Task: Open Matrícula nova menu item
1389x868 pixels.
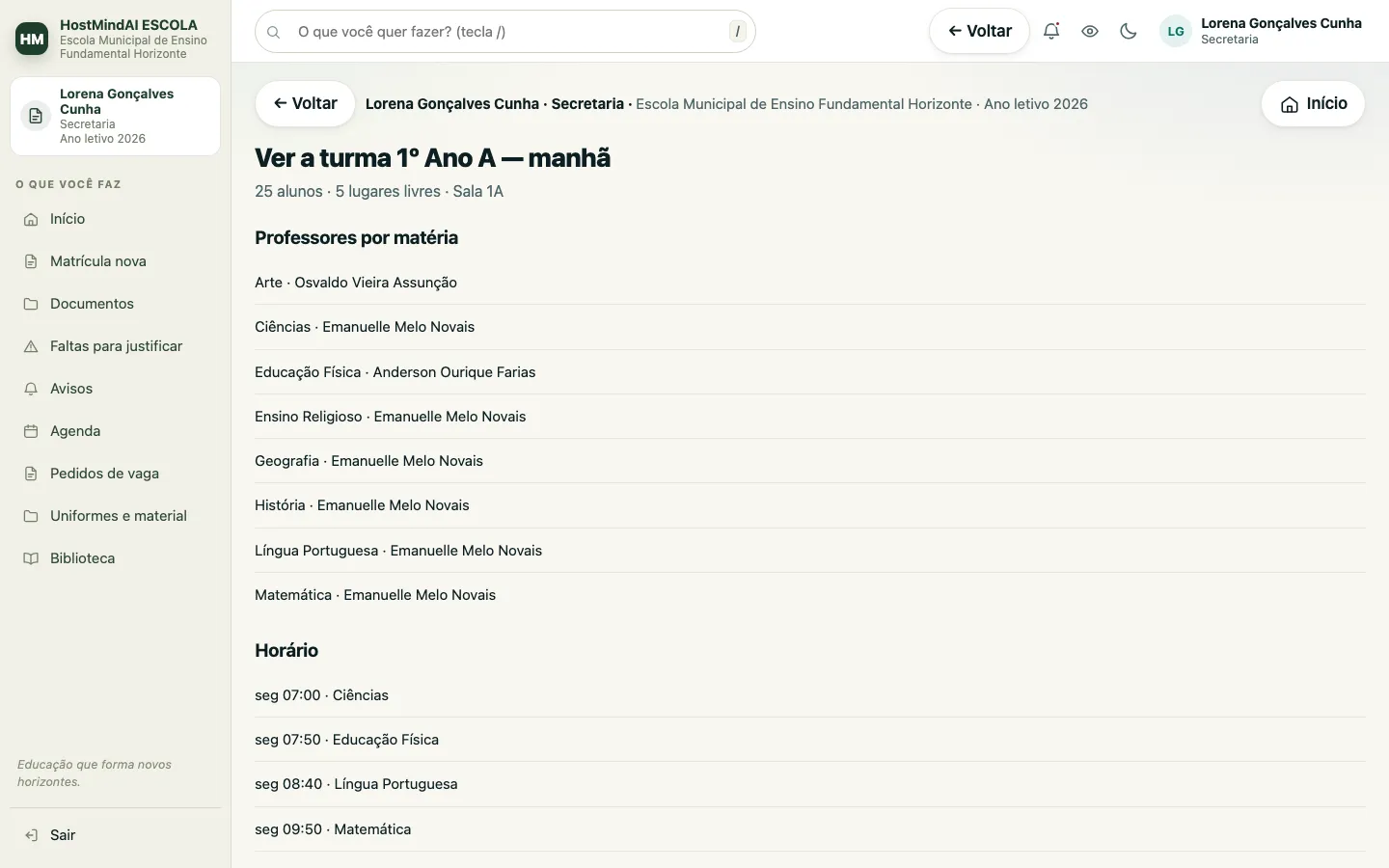Action: (x=116, y=261)
